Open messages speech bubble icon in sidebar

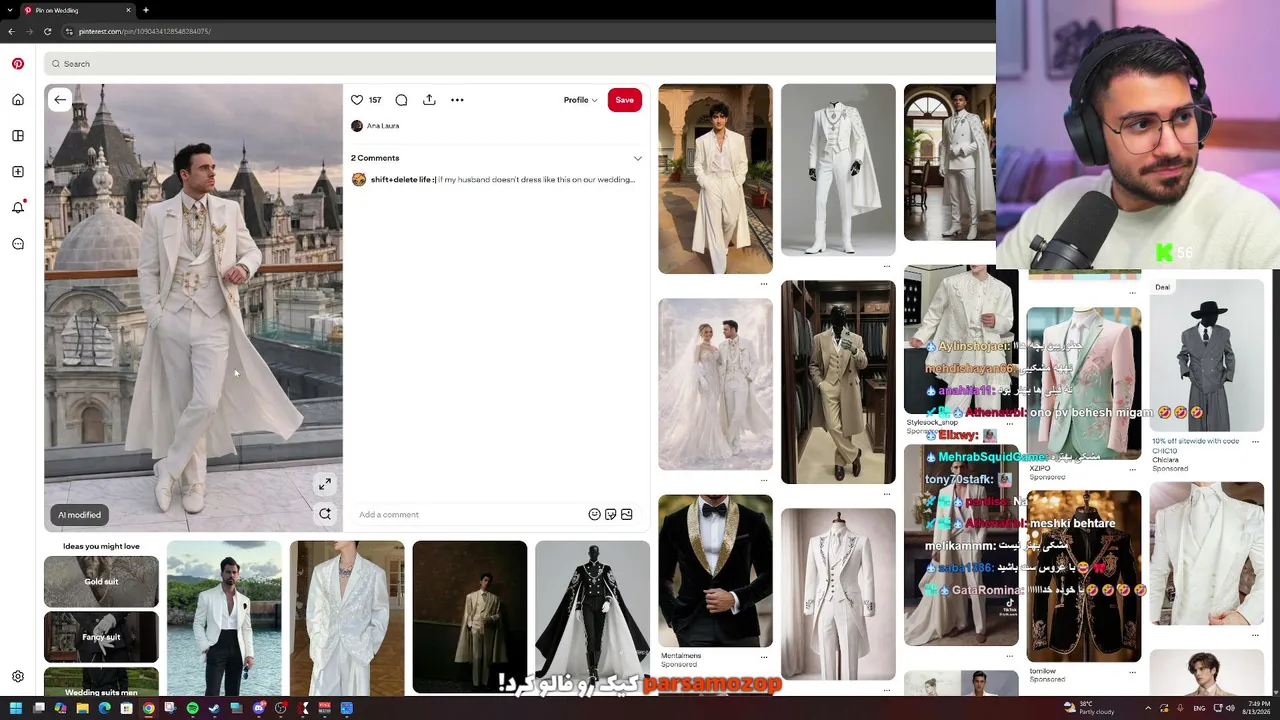pyautogui.click(x=18, y=244)
